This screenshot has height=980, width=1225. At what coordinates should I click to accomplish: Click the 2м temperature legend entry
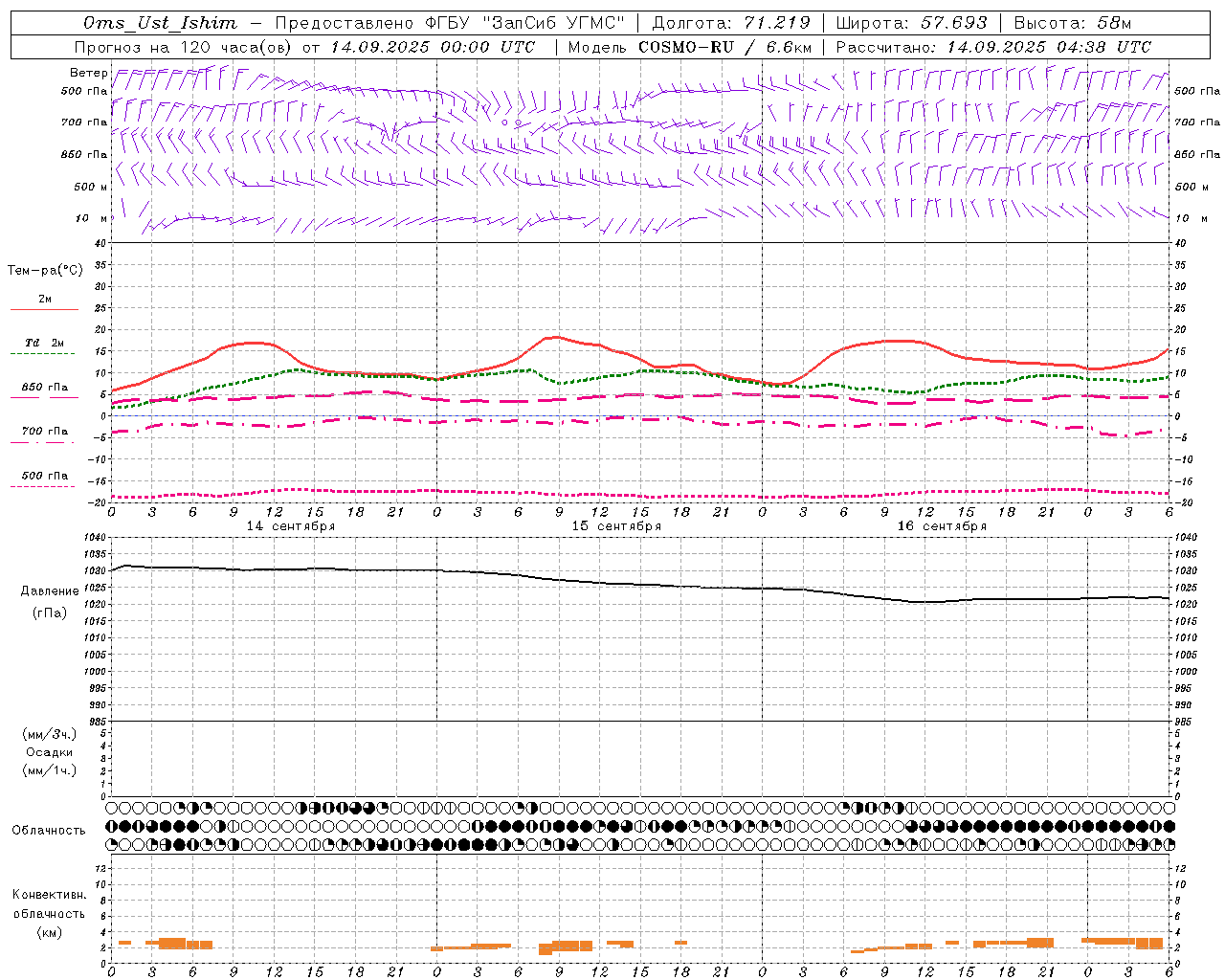(45, 300)
